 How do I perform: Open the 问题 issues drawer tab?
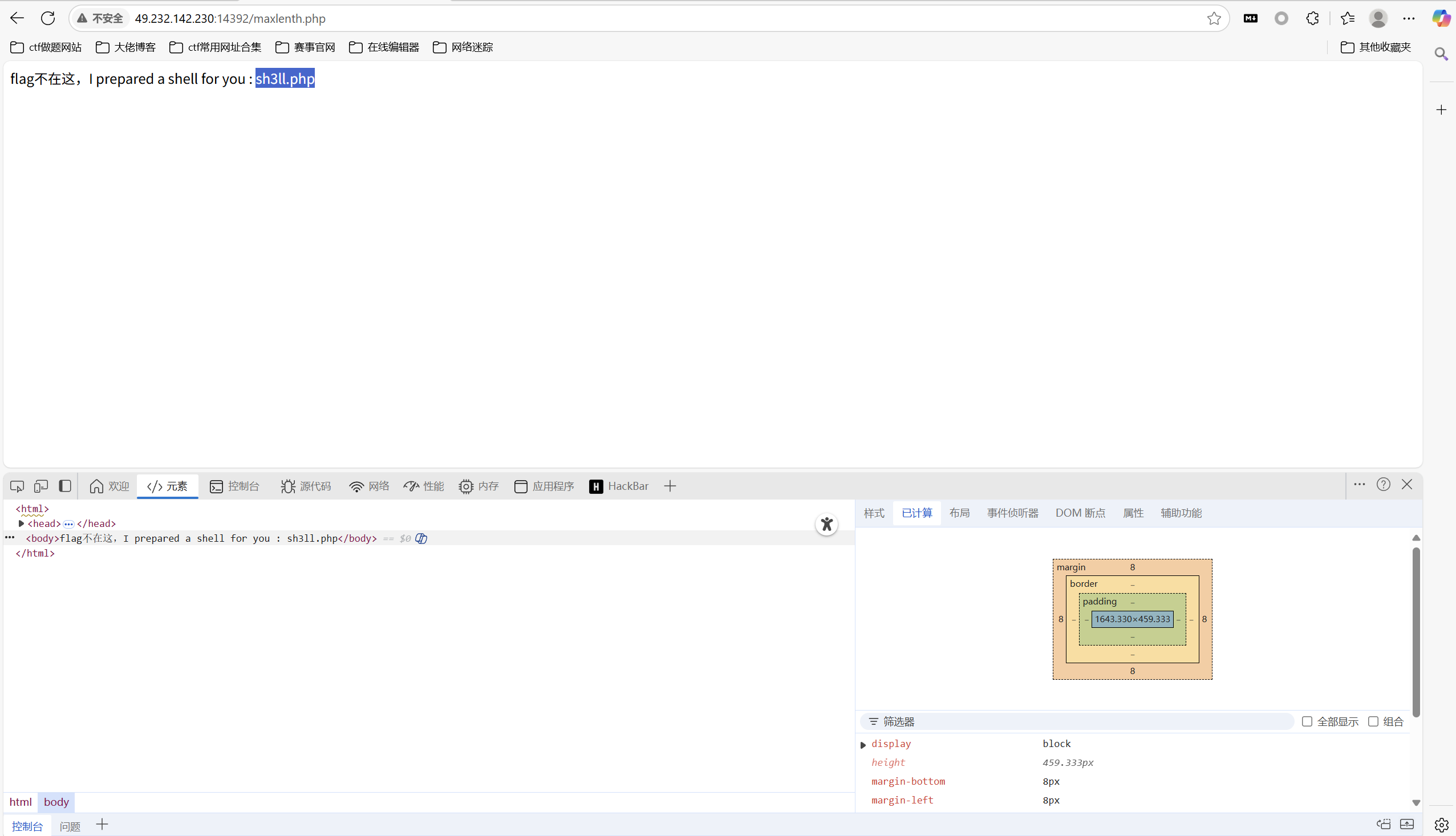tap(70, 826)
